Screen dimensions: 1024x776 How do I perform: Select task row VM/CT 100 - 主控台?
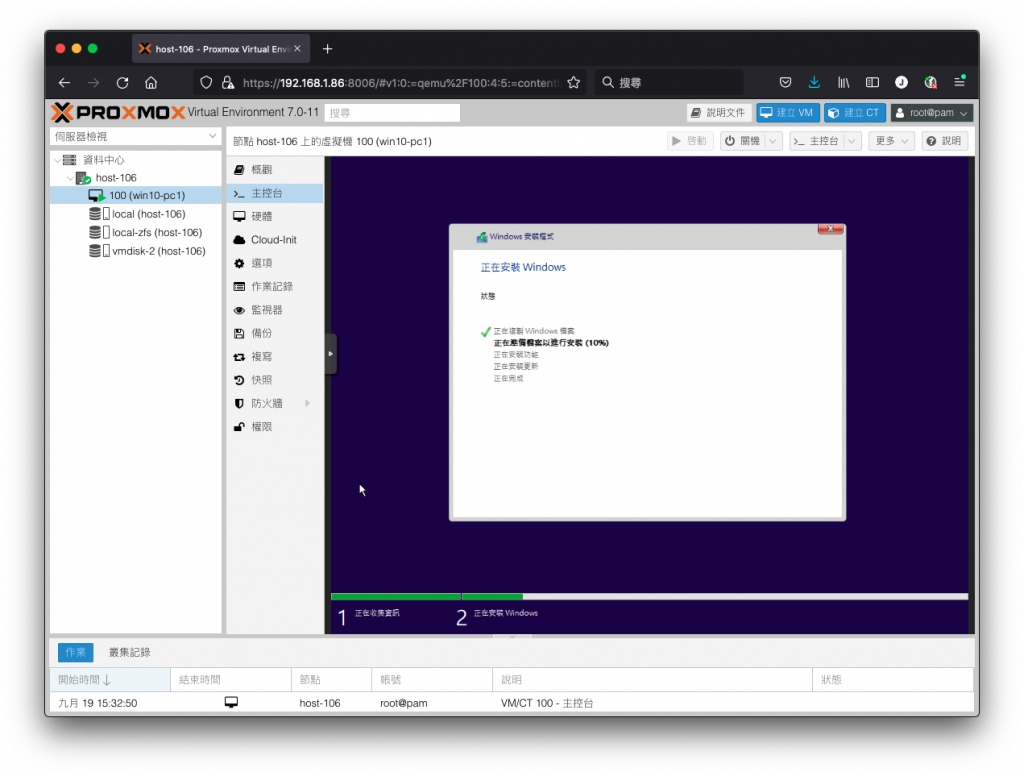511,703
